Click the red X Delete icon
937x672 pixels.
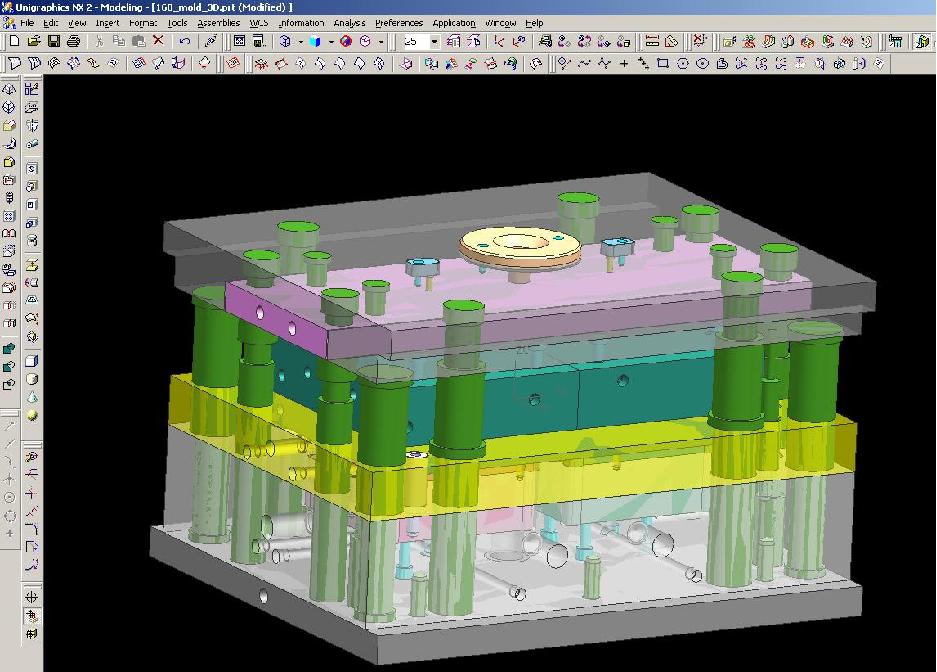coord(158,42)
